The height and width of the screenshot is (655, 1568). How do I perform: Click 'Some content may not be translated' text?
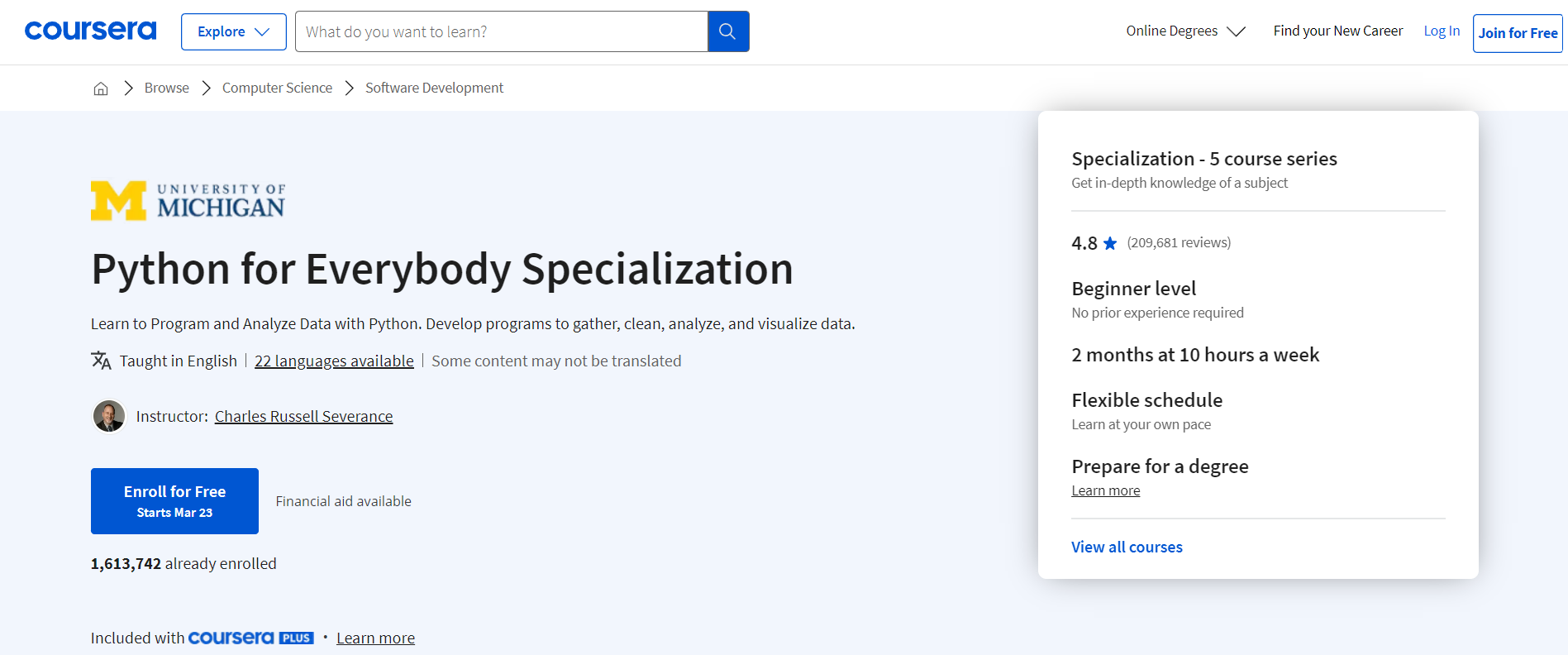tap(556, 361)
